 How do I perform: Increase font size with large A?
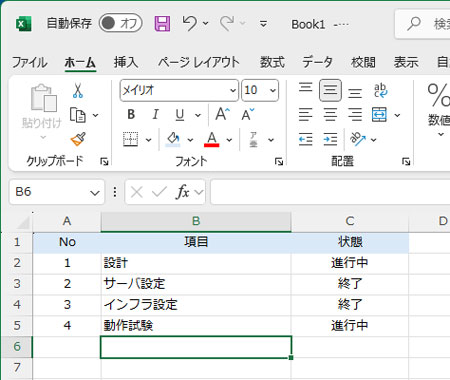(x=223, y=114)
